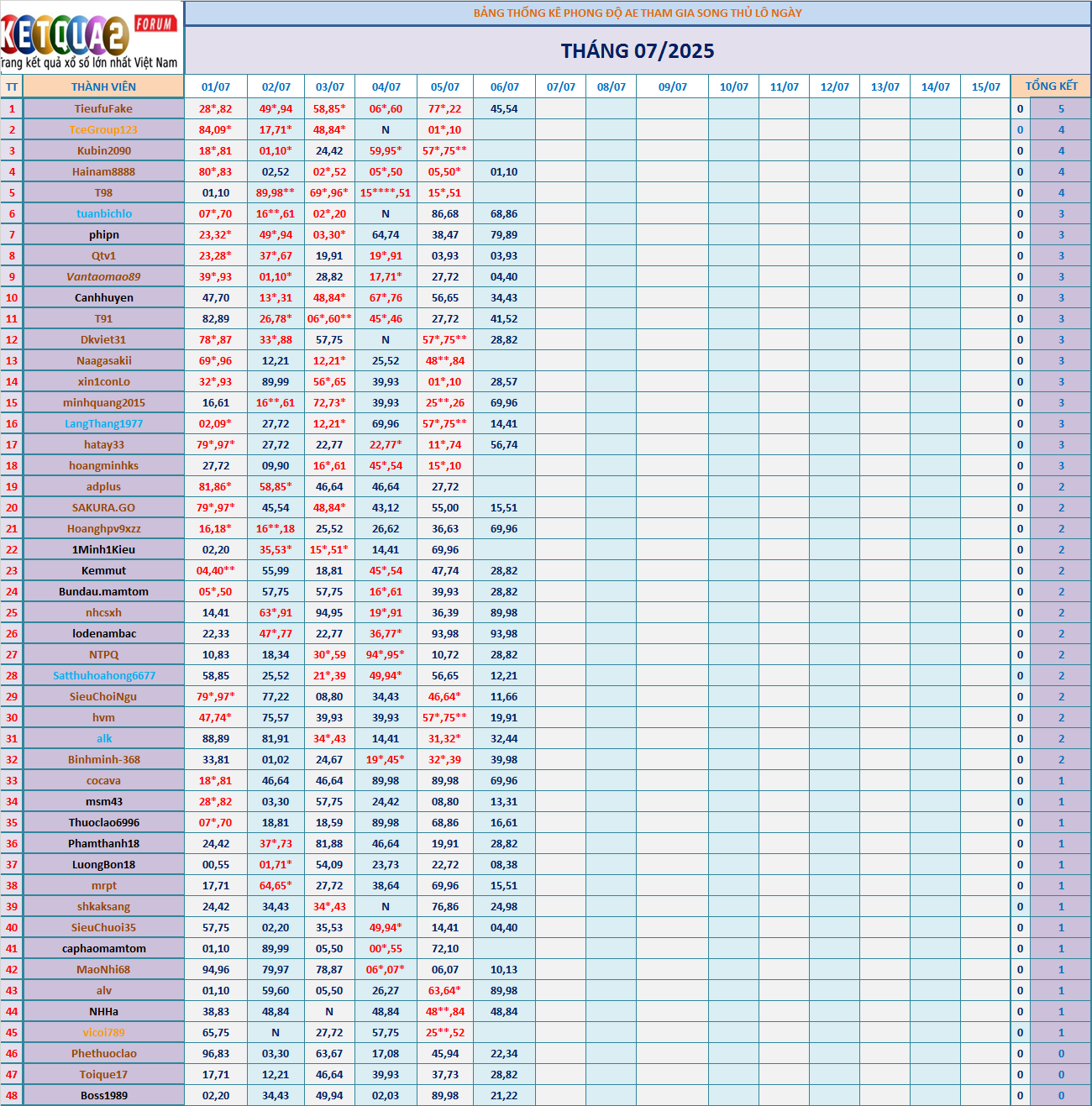Click cell 77*,22 in TieufuFake row
Screen dimensions: 1092x1106
tap(445, 108)
